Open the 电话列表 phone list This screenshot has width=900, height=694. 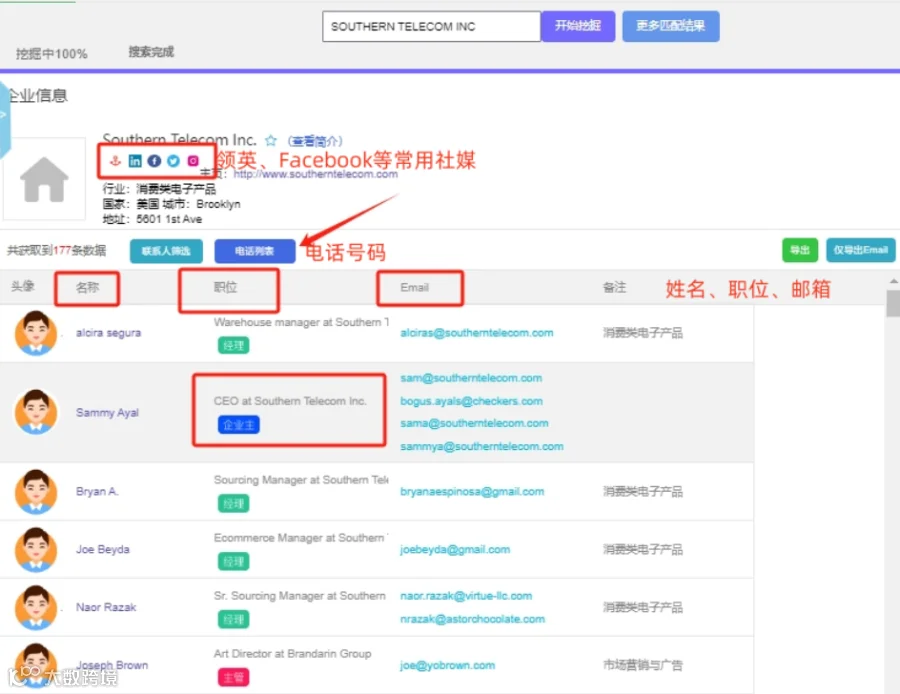point(254,251)
